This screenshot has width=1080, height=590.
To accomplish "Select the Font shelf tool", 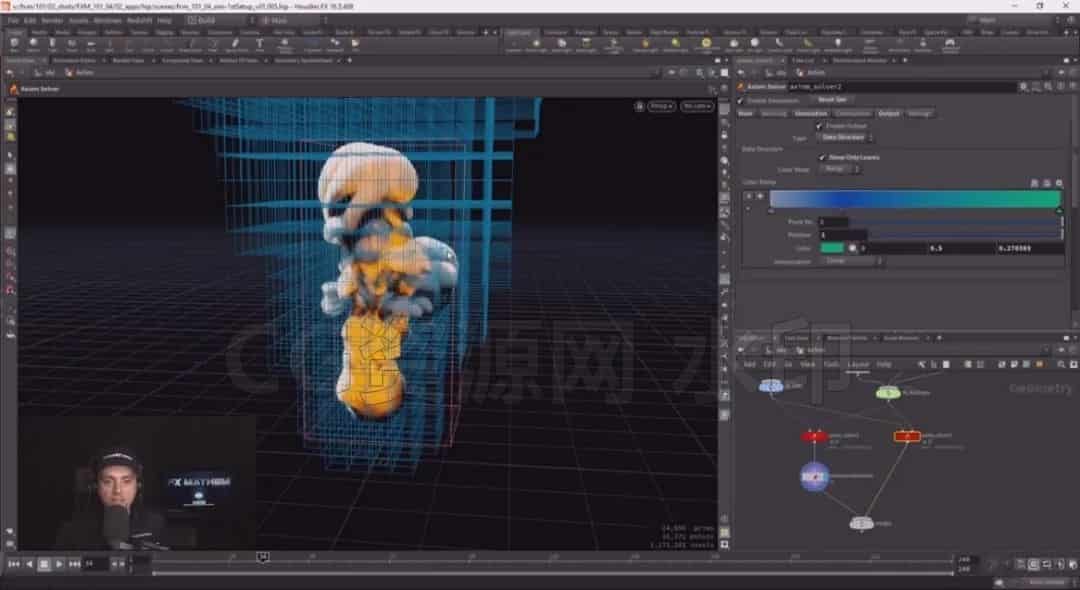I will point(260,45).
